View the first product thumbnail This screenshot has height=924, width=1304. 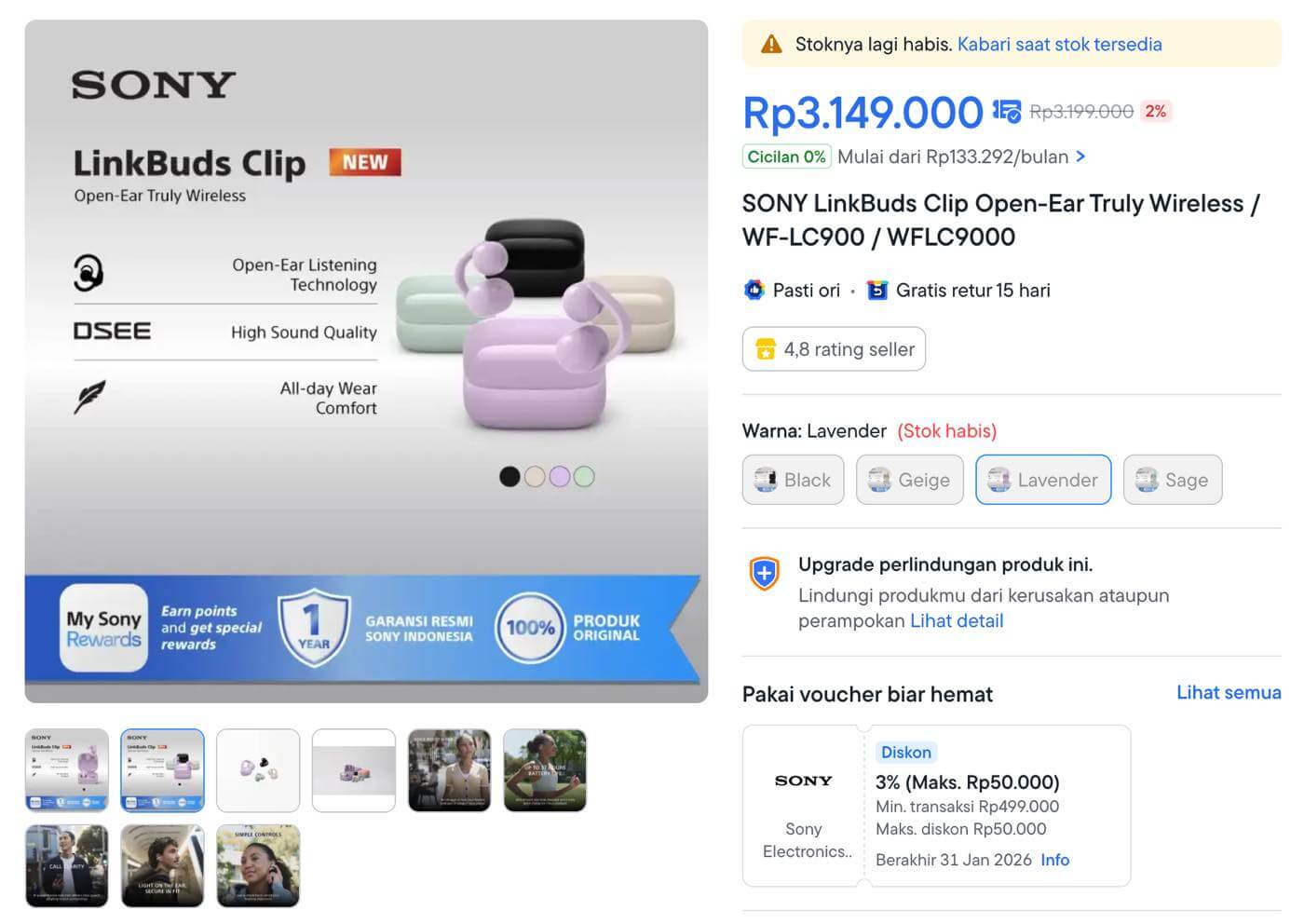tap(66, 770)
